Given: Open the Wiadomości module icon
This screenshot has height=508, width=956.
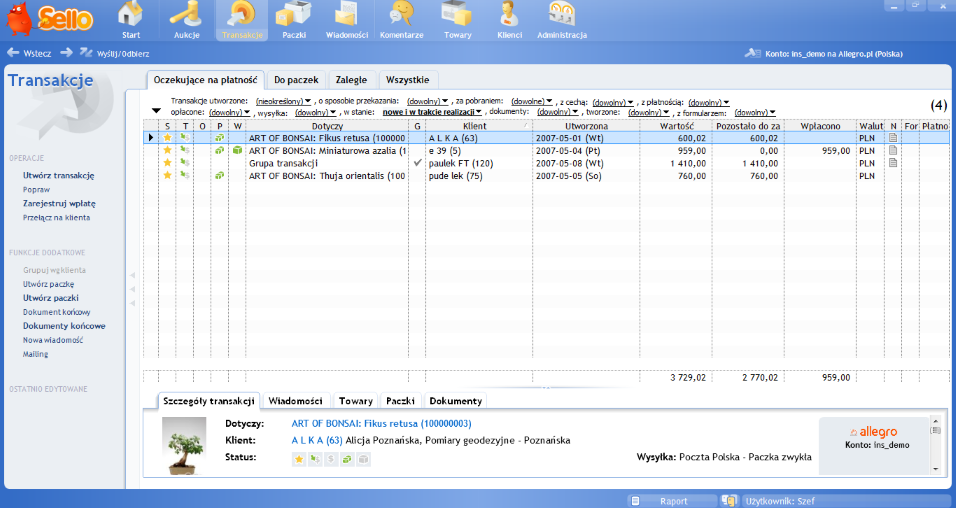Looking at the screenshot, I should pos(347,20).
